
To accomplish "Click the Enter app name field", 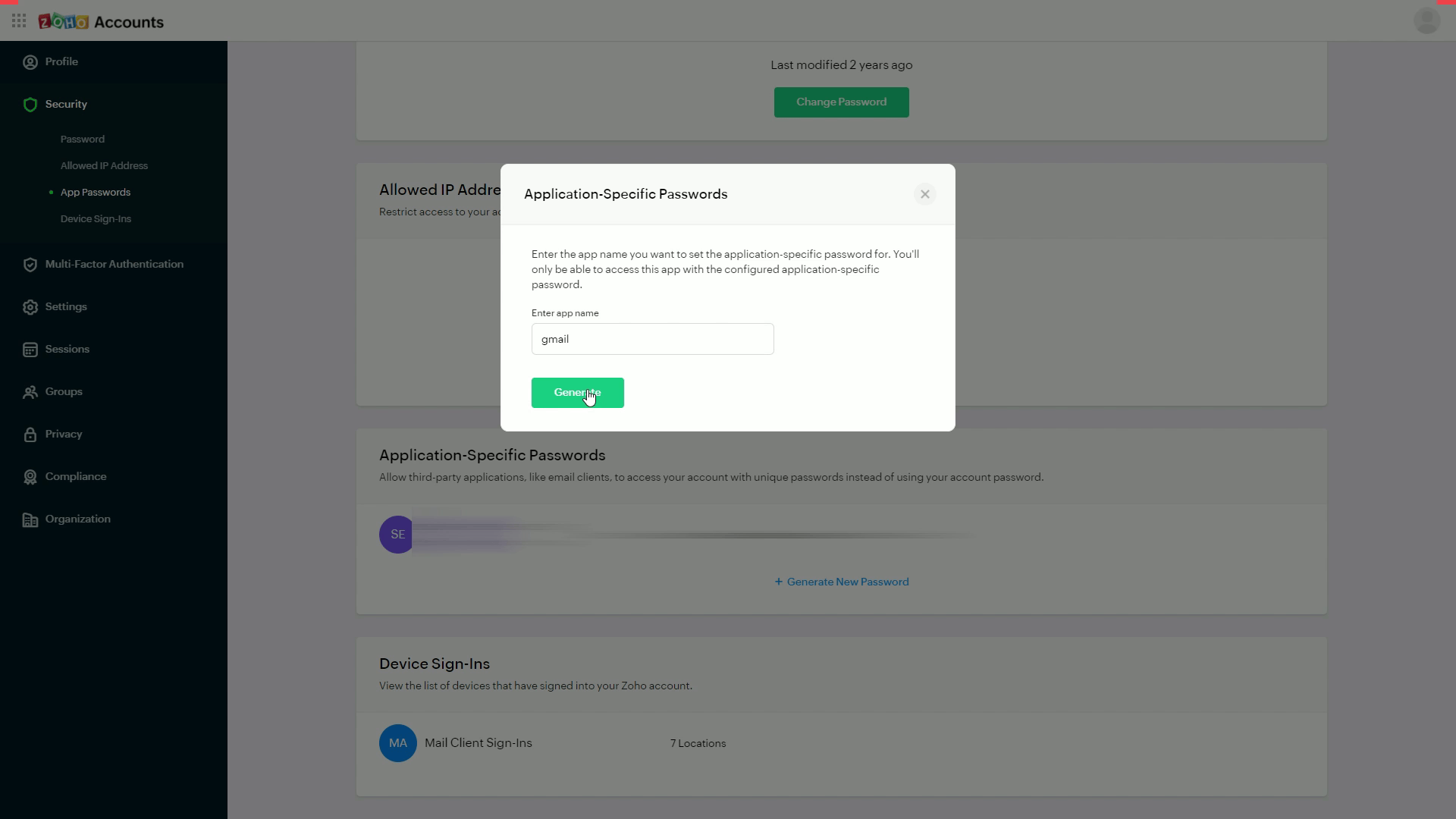I will point(652,339).
